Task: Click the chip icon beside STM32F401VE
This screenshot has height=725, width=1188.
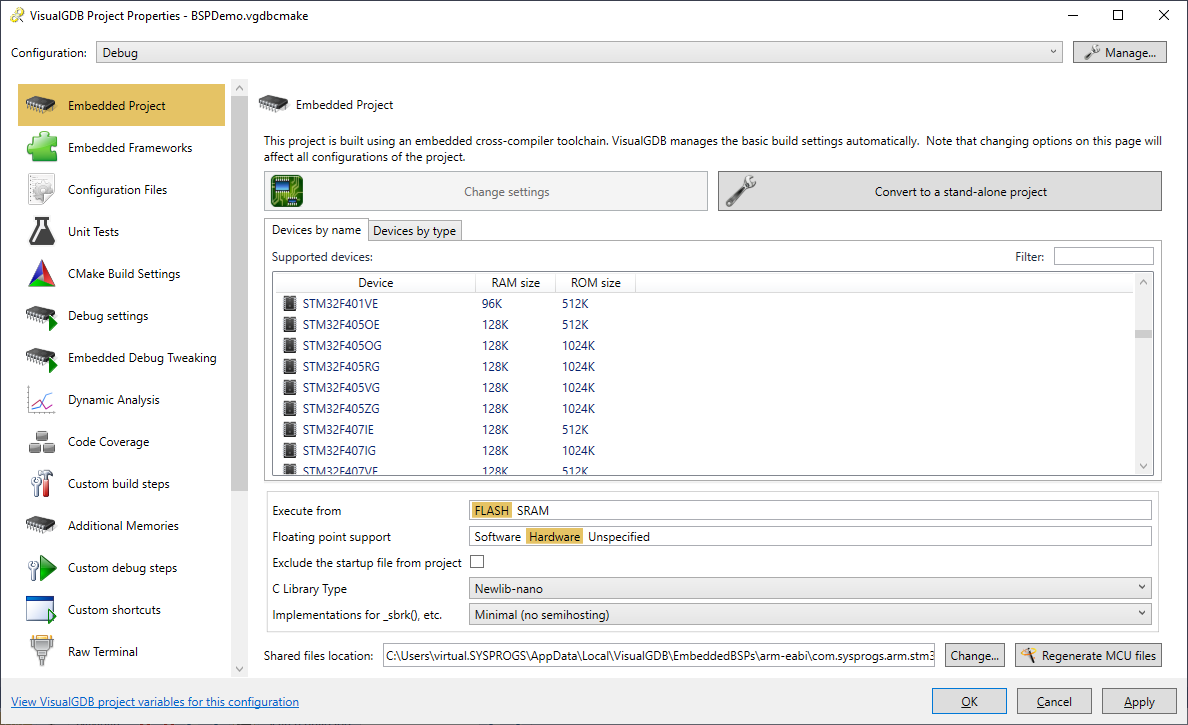Action: coord(289,304)
